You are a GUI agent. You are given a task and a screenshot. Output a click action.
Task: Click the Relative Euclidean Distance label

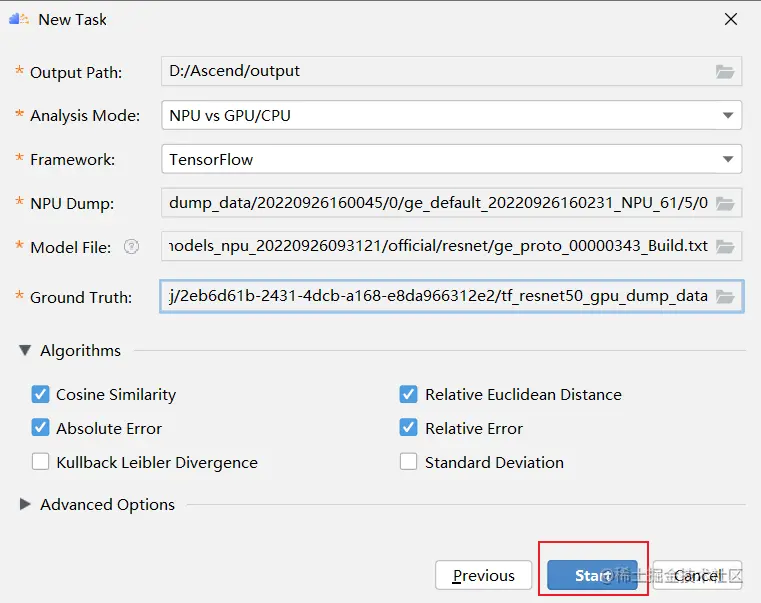coord(523,395)
